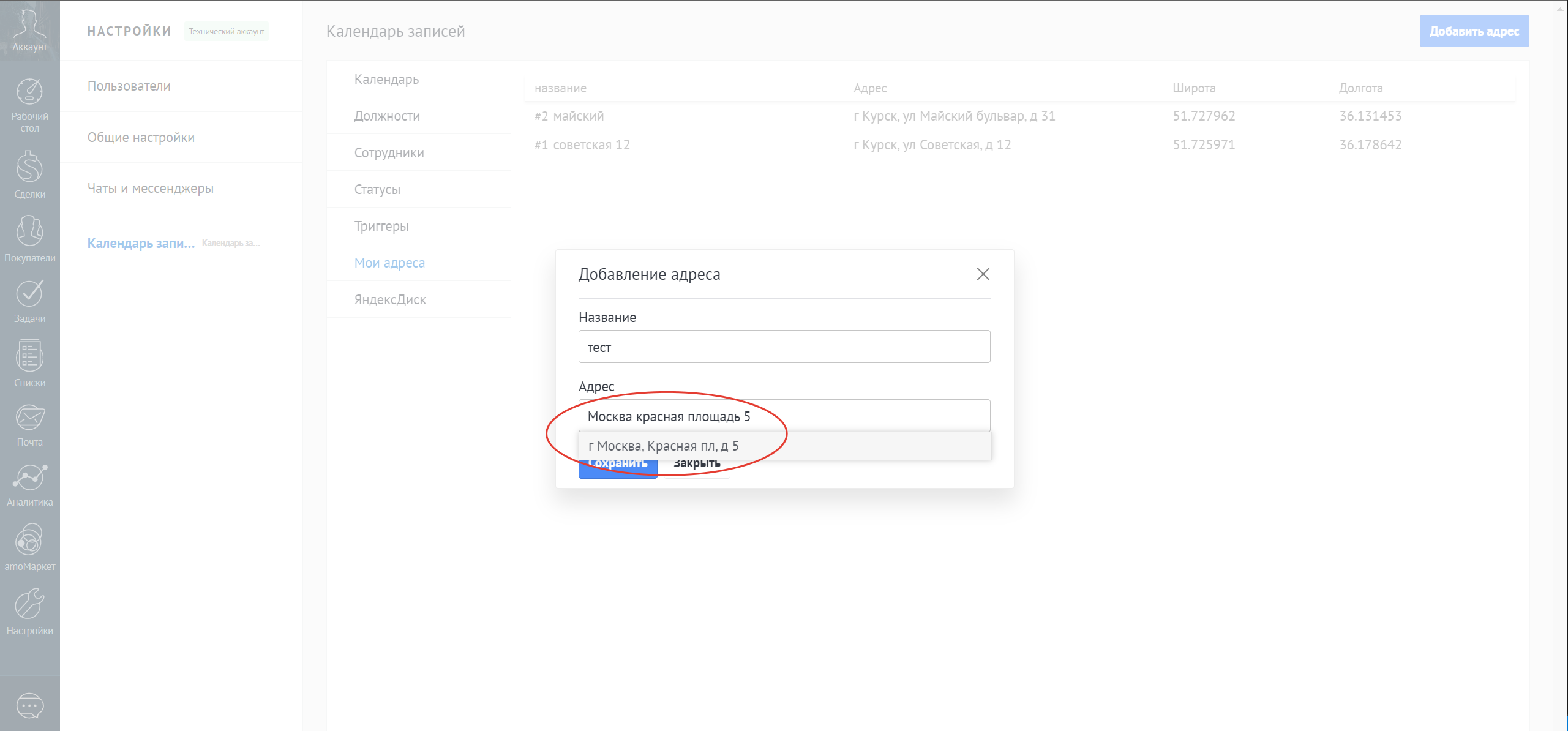The width and height of the screenshot is (1568, 731).
Task: Open the Почта mail icon
Action: tap(29, 422)
